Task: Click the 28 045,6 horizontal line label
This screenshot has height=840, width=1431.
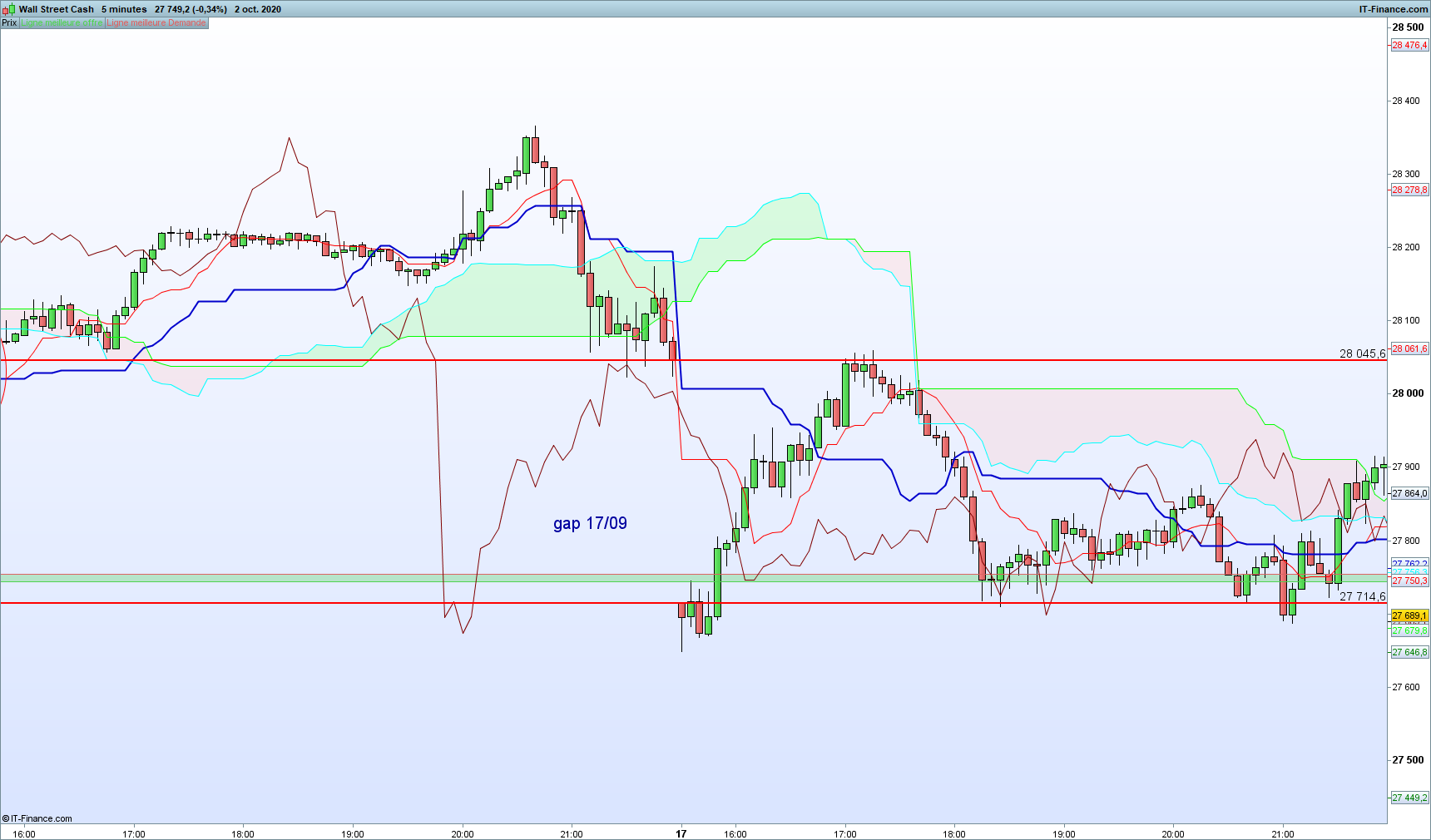Action: [x=1362, y=353]
